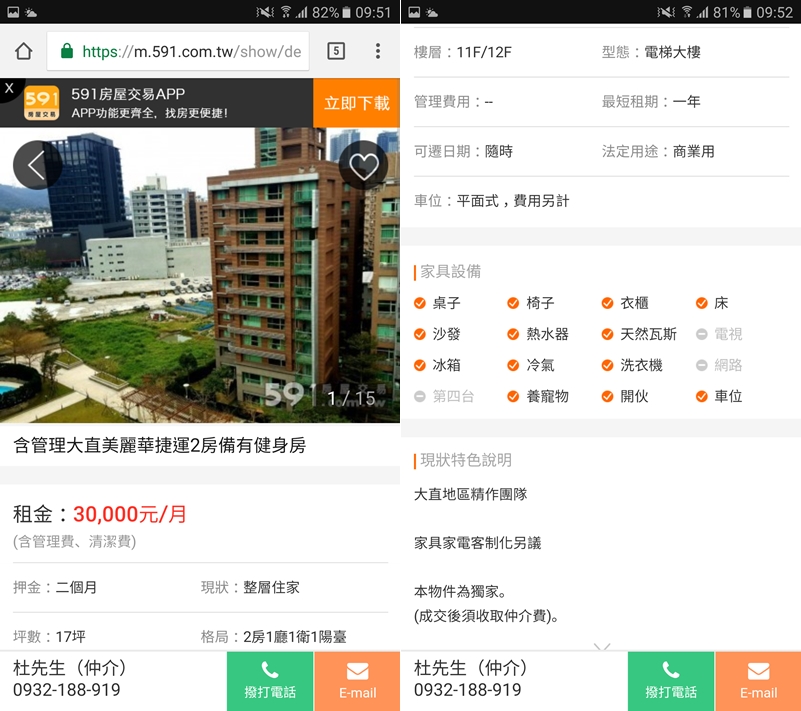This screenshot has width=801, height=711.
Task: Toggle the 桌子 furniture checkmark
Action: pos(420,303)
